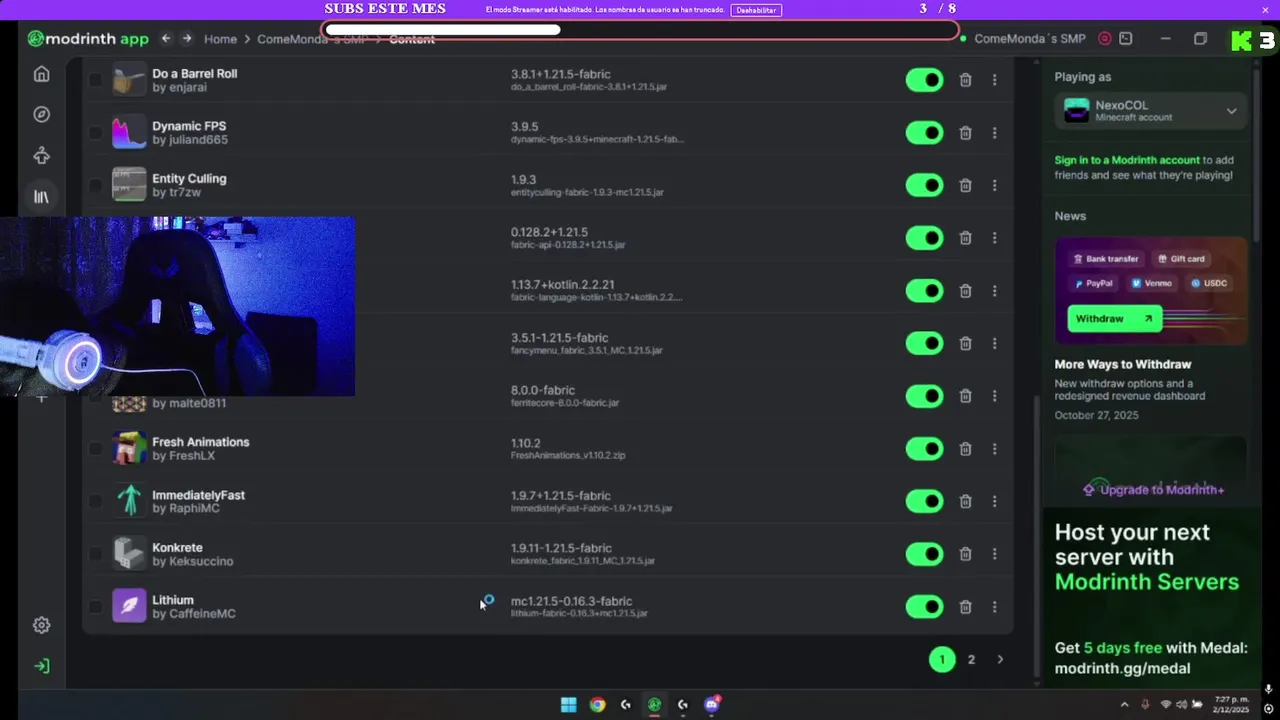1280x720 pixels.
Task: Open Chrome from the taskbar
Action: point(597,705)
